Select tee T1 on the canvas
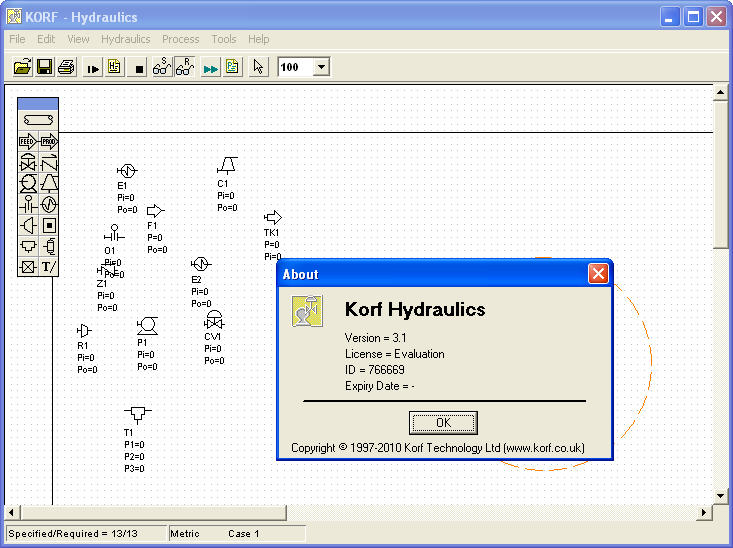This screenshot has width=733, height=548. click(137, 414)
